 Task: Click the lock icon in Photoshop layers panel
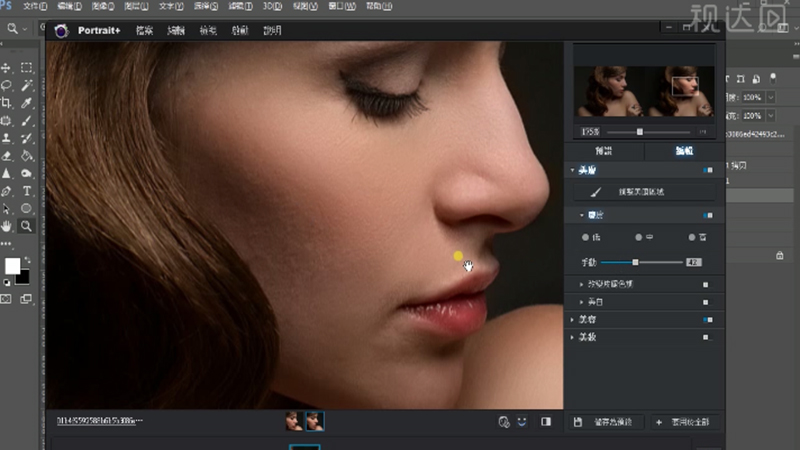pos(780,255)
